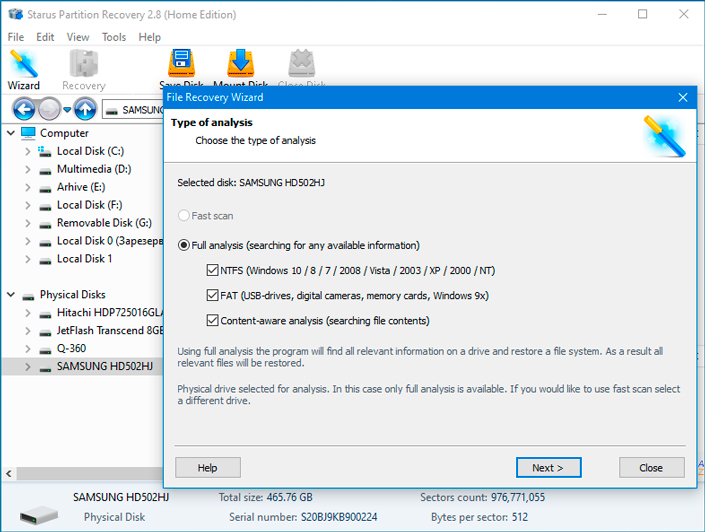The height and width of the screenshot is (532, 705).
Task: Click the Local Disk 0 drive icon
Action: [x=45, y=242]
